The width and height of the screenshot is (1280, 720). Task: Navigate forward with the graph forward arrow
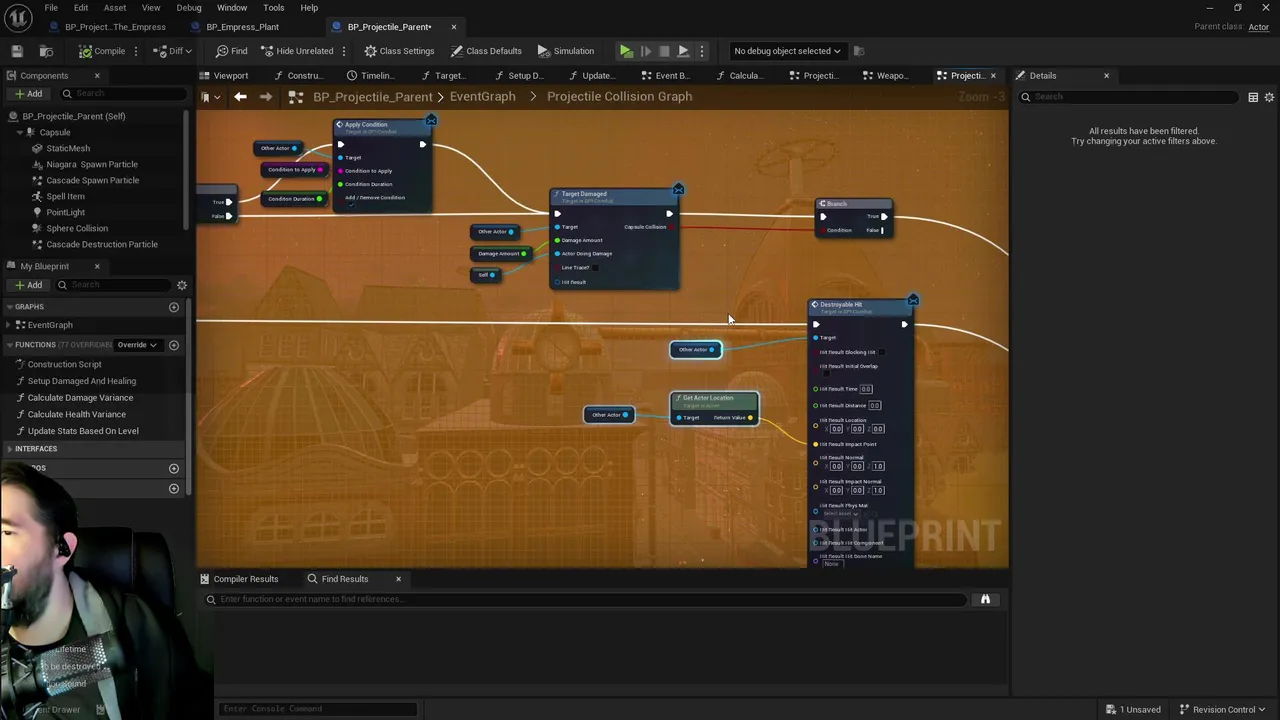[x=265, y=97]
